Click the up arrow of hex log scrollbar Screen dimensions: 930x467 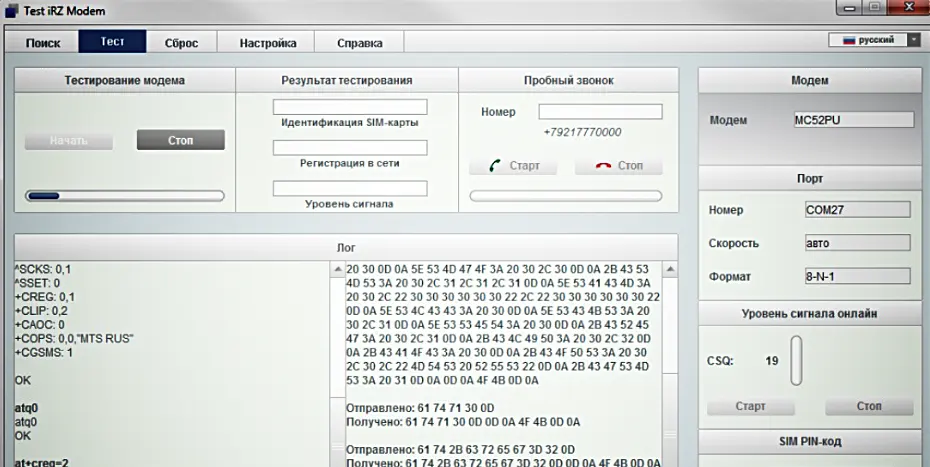(670, 270)
